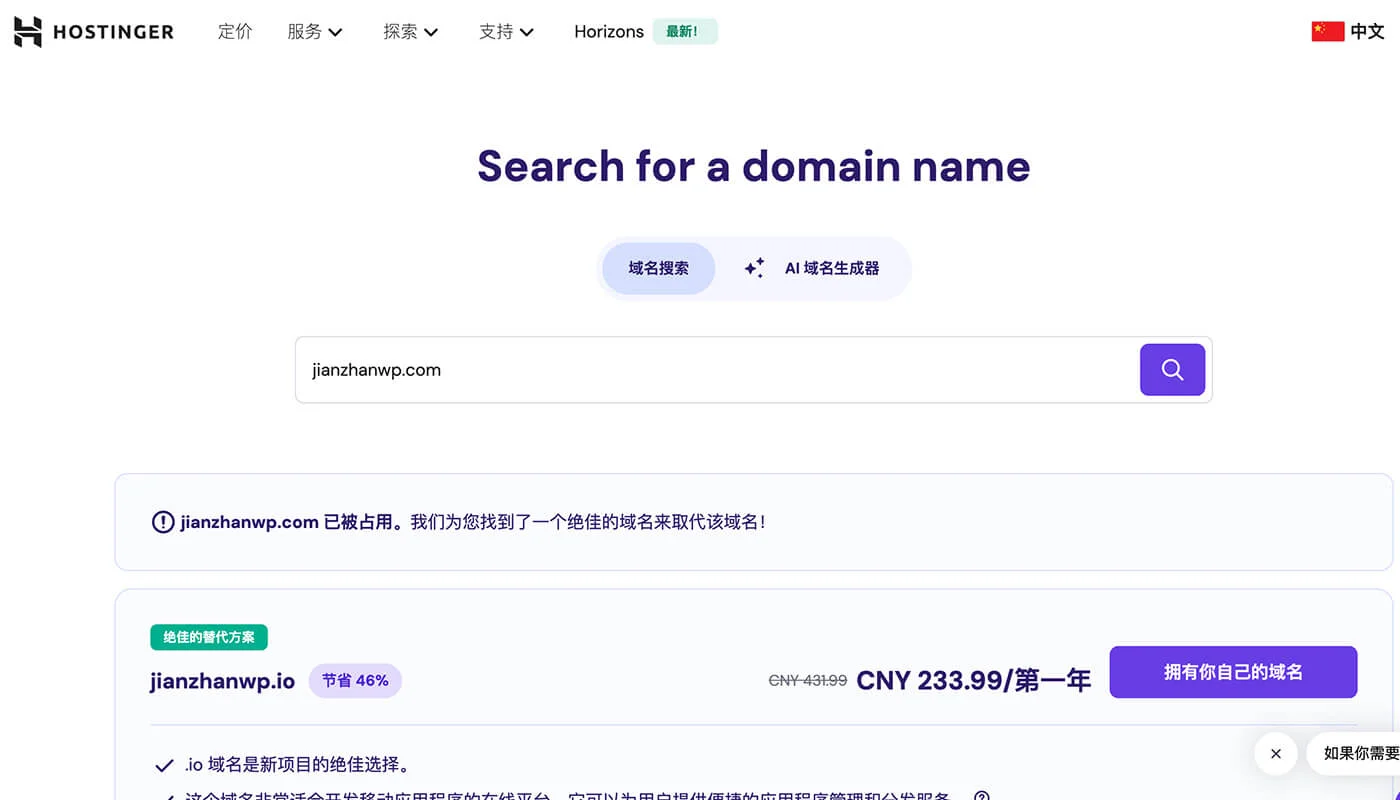Expand the 探索 dropdown menu
The height and width of the screenshot is (800, 1400).
(411, 31)
